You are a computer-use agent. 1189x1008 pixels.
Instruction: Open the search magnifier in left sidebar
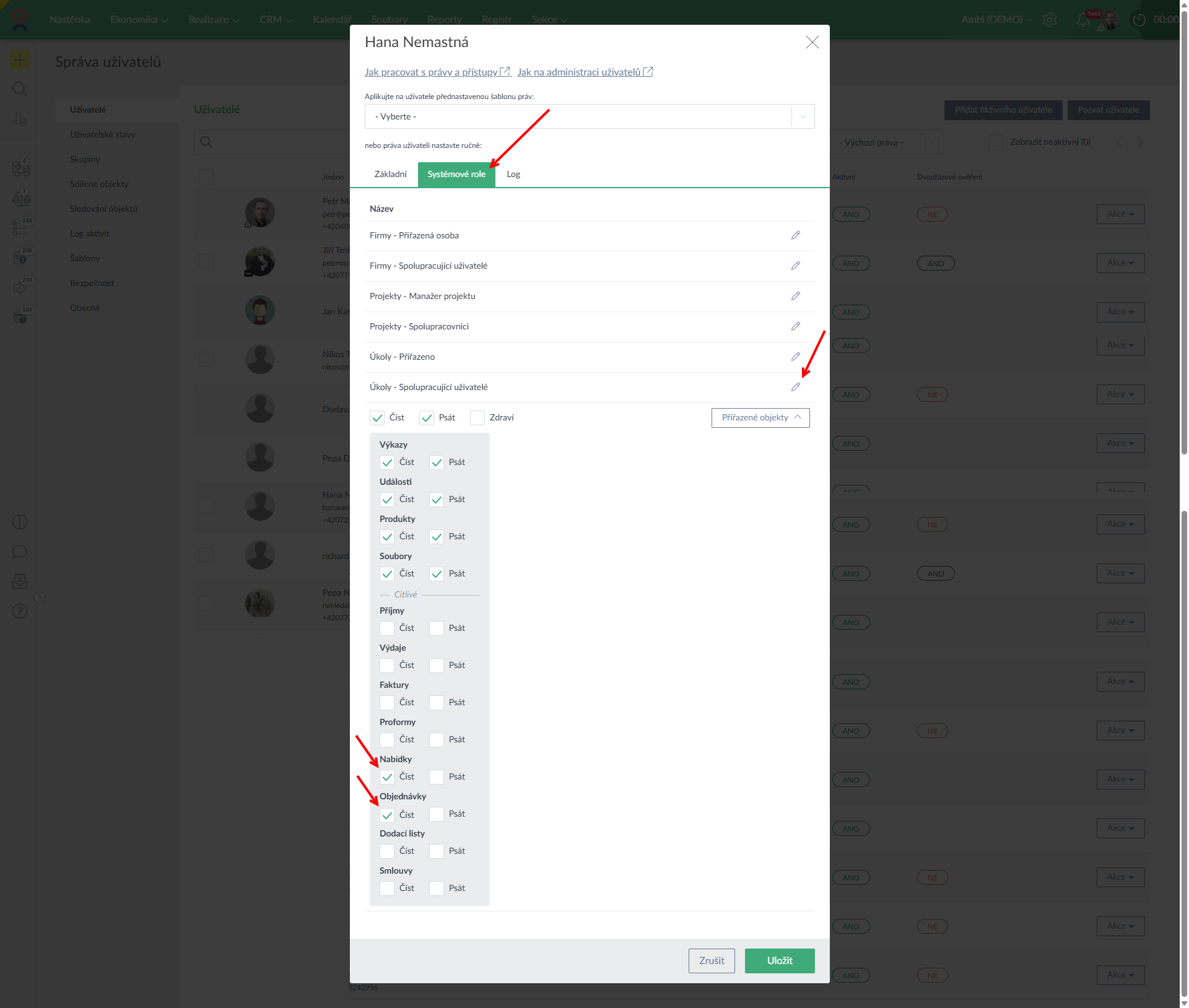click(x=20, y=89)
